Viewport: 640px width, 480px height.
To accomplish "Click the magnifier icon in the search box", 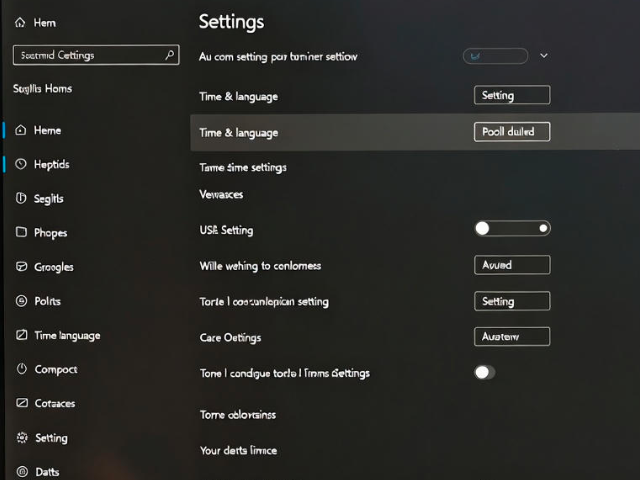I will [170, 55].
